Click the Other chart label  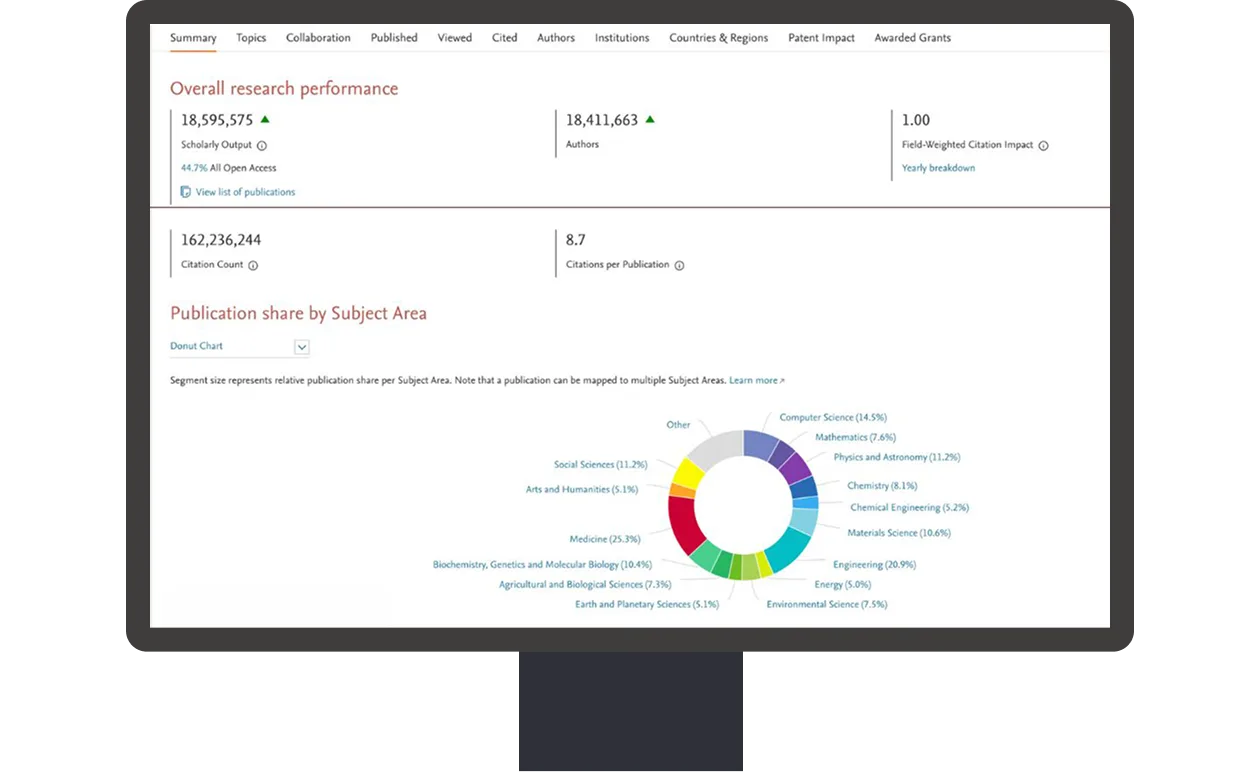pyautogui.click(x=678, y=425)
